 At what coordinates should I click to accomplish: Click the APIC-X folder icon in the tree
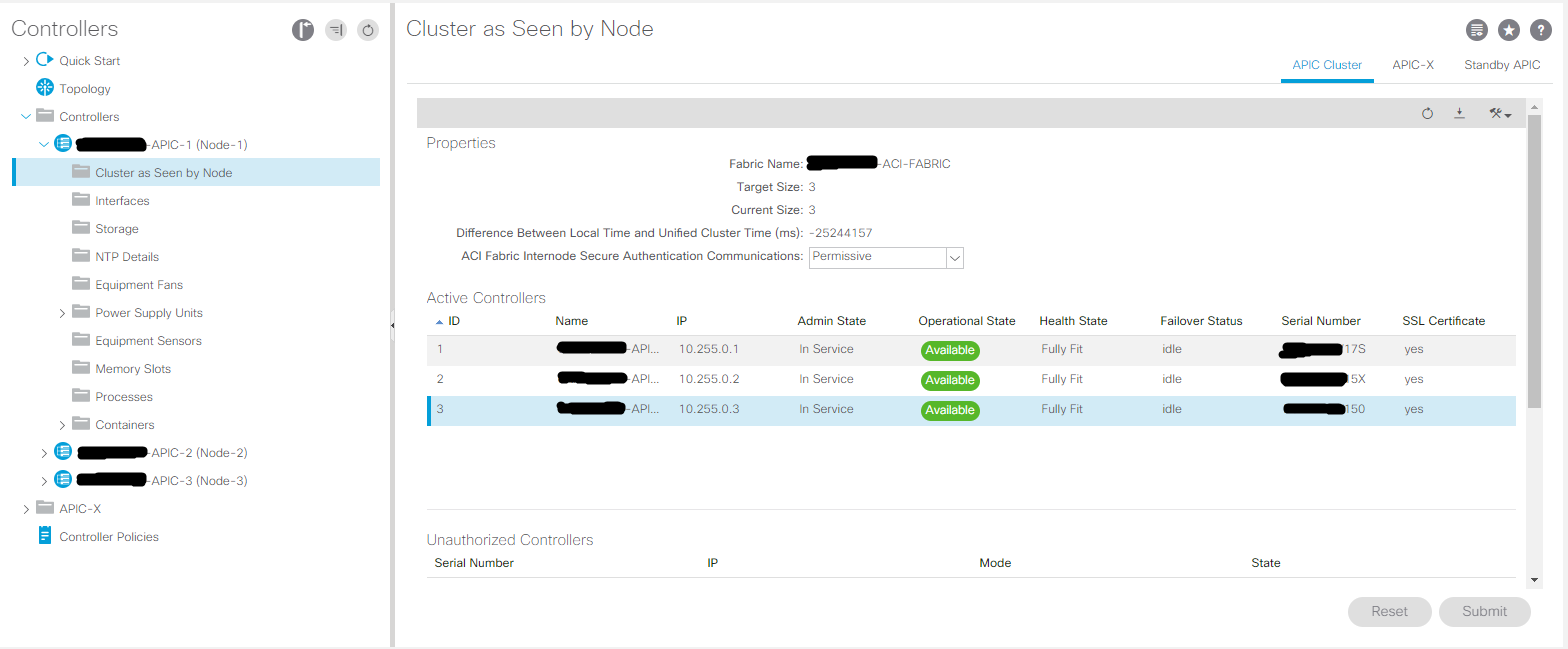click(45, 508)
